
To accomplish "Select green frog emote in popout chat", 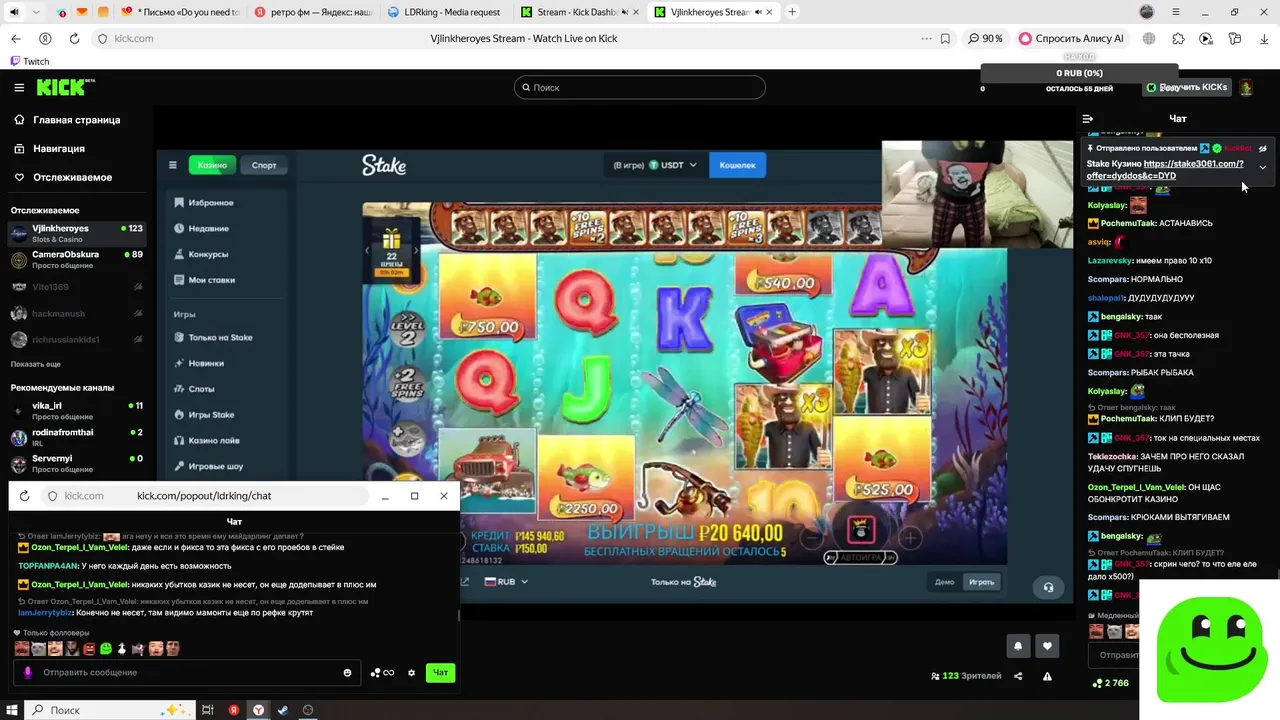I will pos(105,649).
